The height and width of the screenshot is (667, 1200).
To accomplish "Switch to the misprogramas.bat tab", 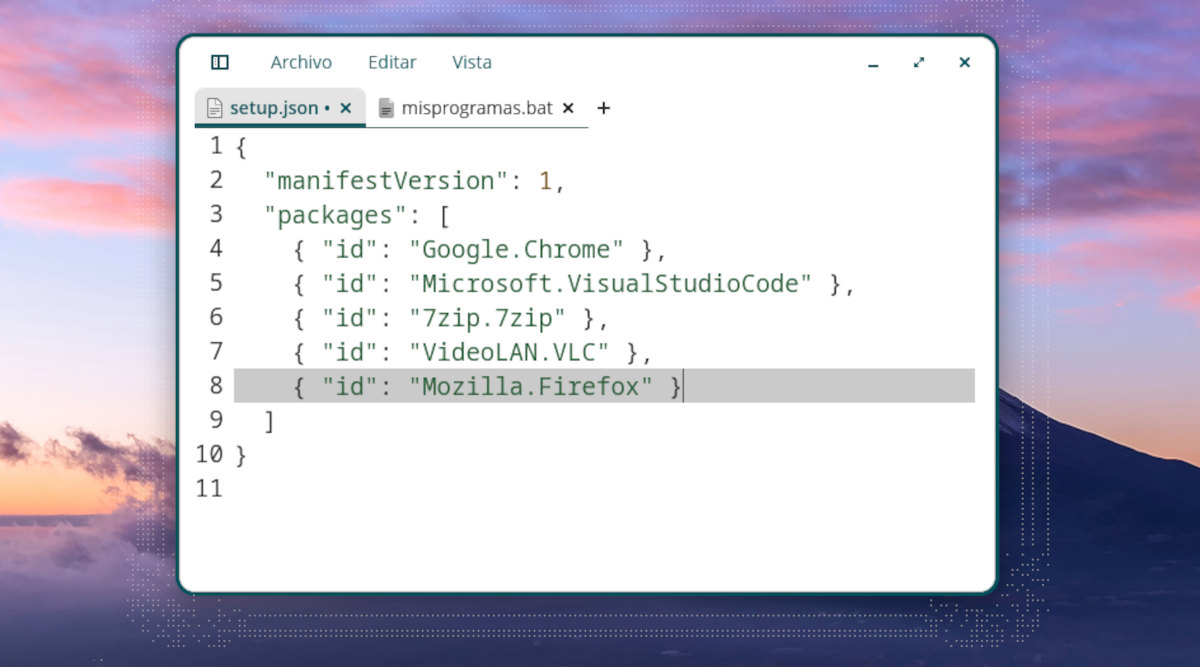I will point(476,108).
